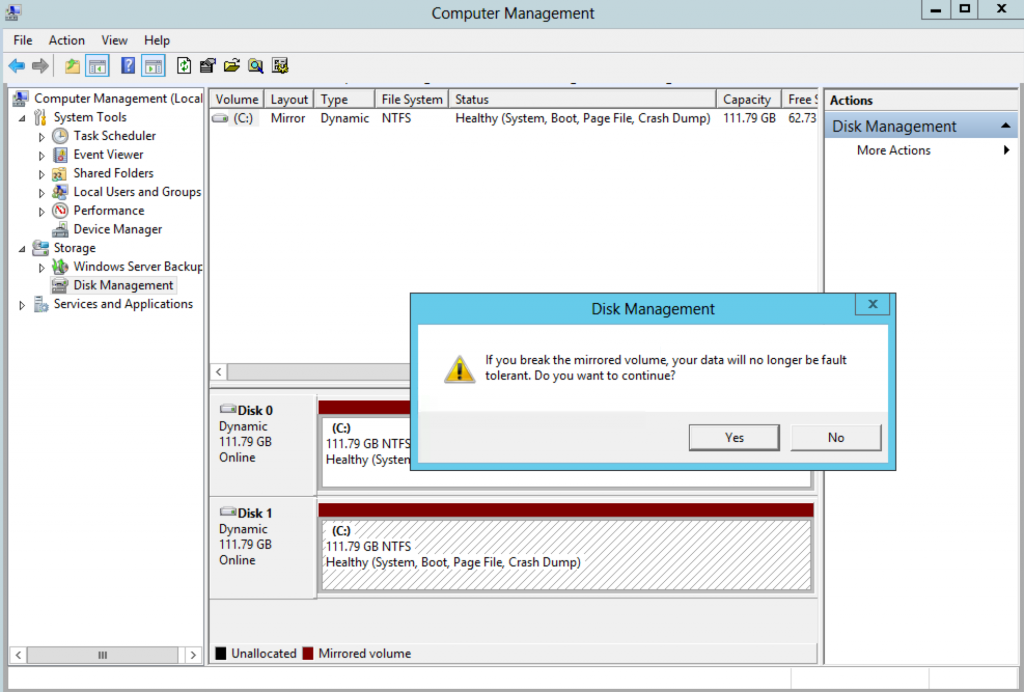Click the last toolbar icon after the magnifier
The height and width of the screenshot is (692, 1024).
(280, 66)
